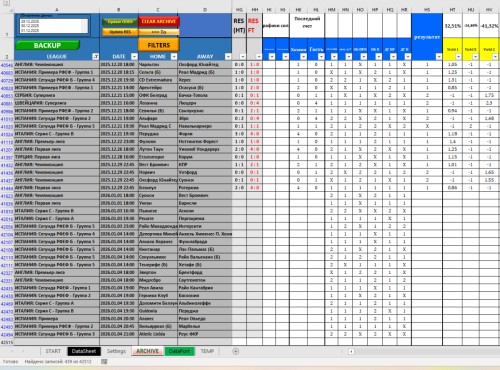Click the outline level 2 button
The image size is (500, 370).
(6, 3)
